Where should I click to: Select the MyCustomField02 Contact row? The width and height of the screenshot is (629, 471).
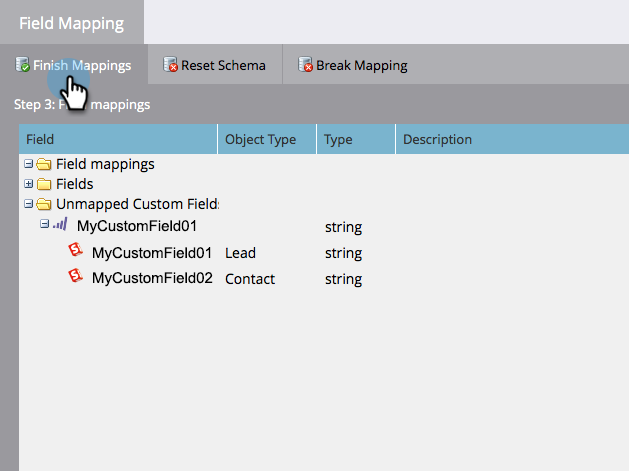point(152,278)
